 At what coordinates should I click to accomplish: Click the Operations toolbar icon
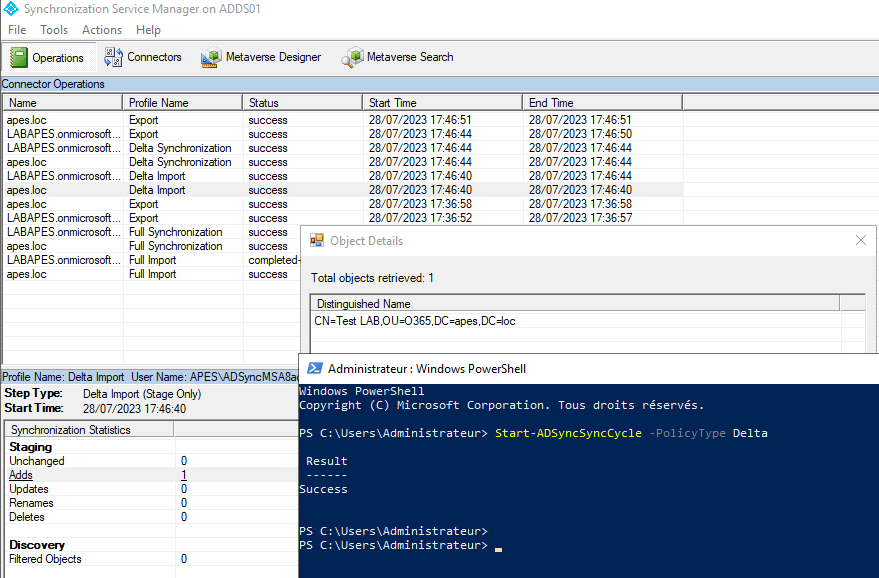19,58
